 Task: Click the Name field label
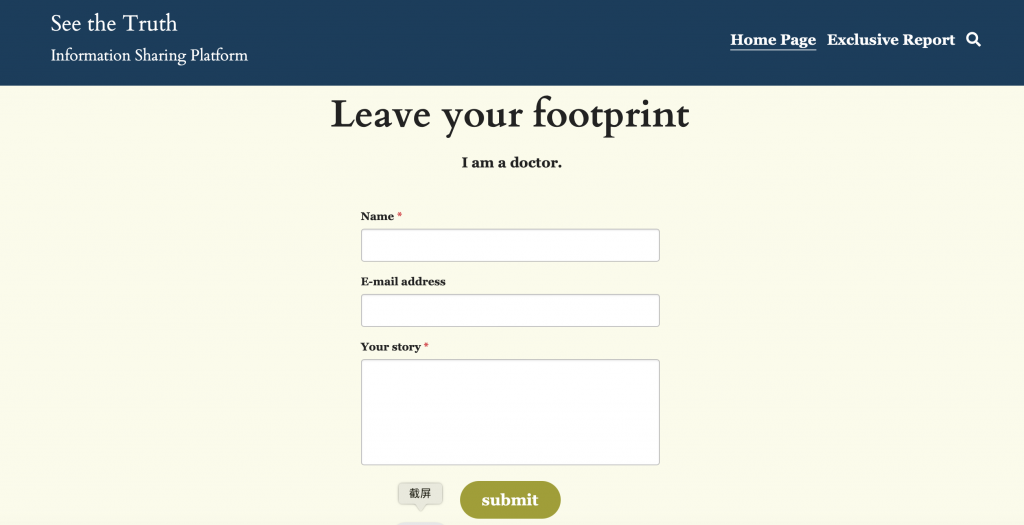point(377,216)
